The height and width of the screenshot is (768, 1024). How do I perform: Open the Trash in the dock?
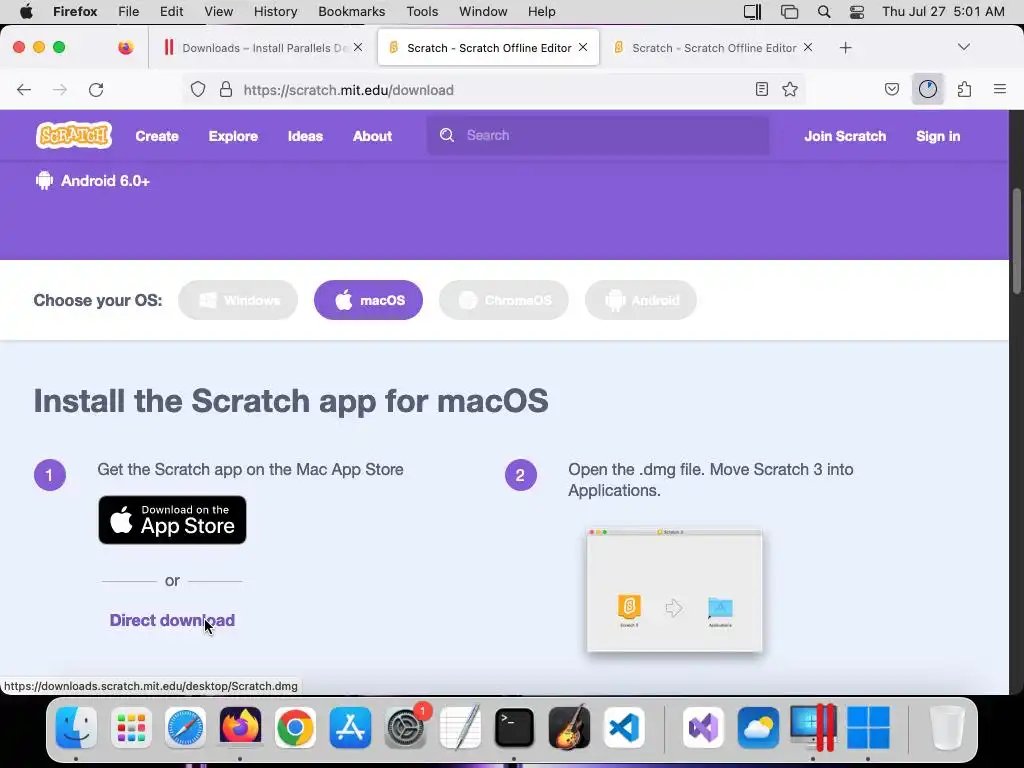pyautogui.click(x=946, y=727)
